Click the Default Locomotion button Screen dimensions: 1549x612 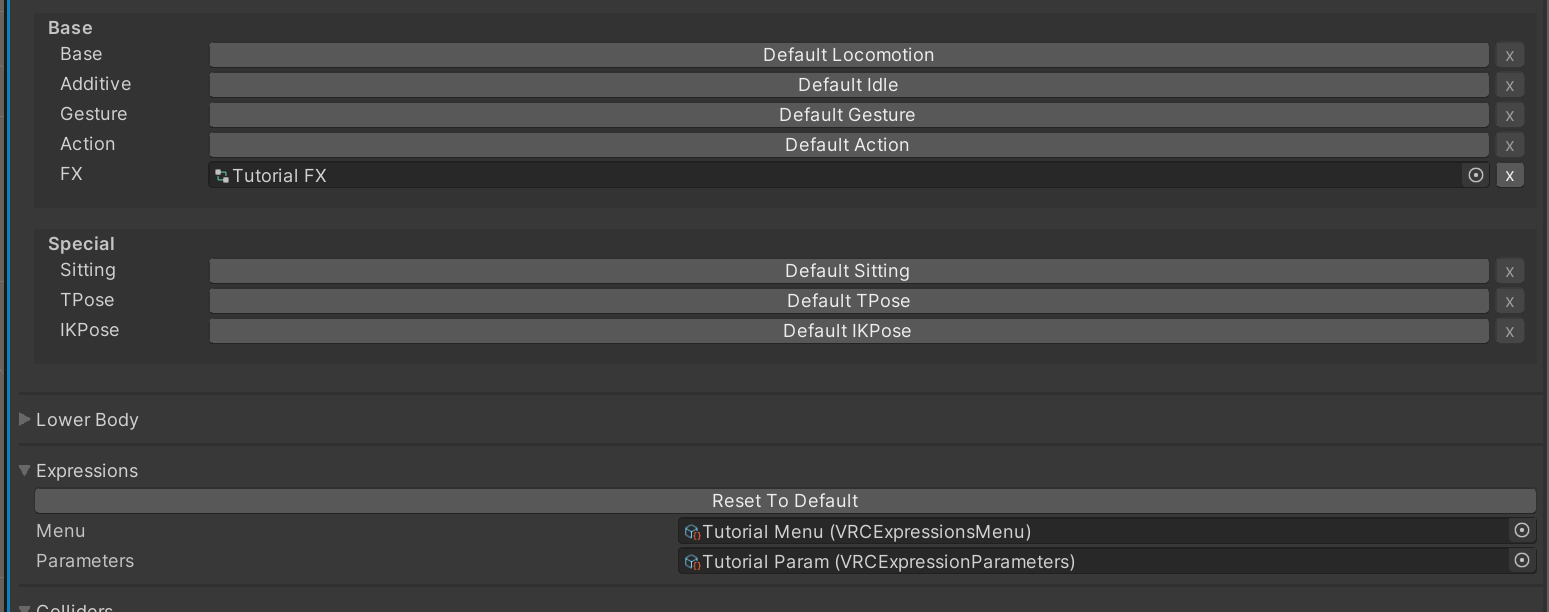point(848,55)
